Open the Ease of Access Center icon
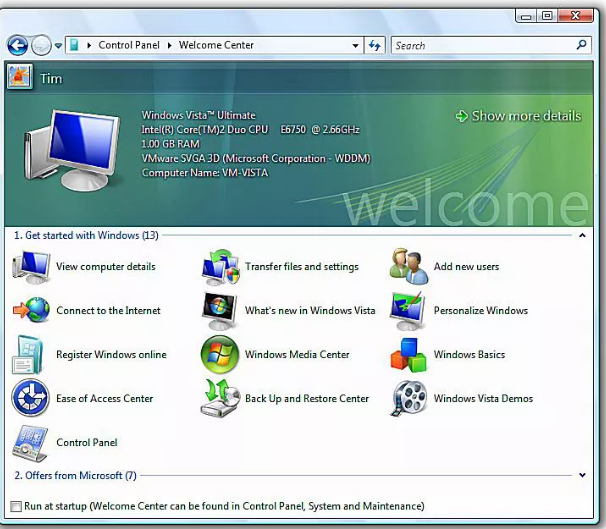Image resolution: width=606 pixels, height=529 pixels. pos(30,398)
